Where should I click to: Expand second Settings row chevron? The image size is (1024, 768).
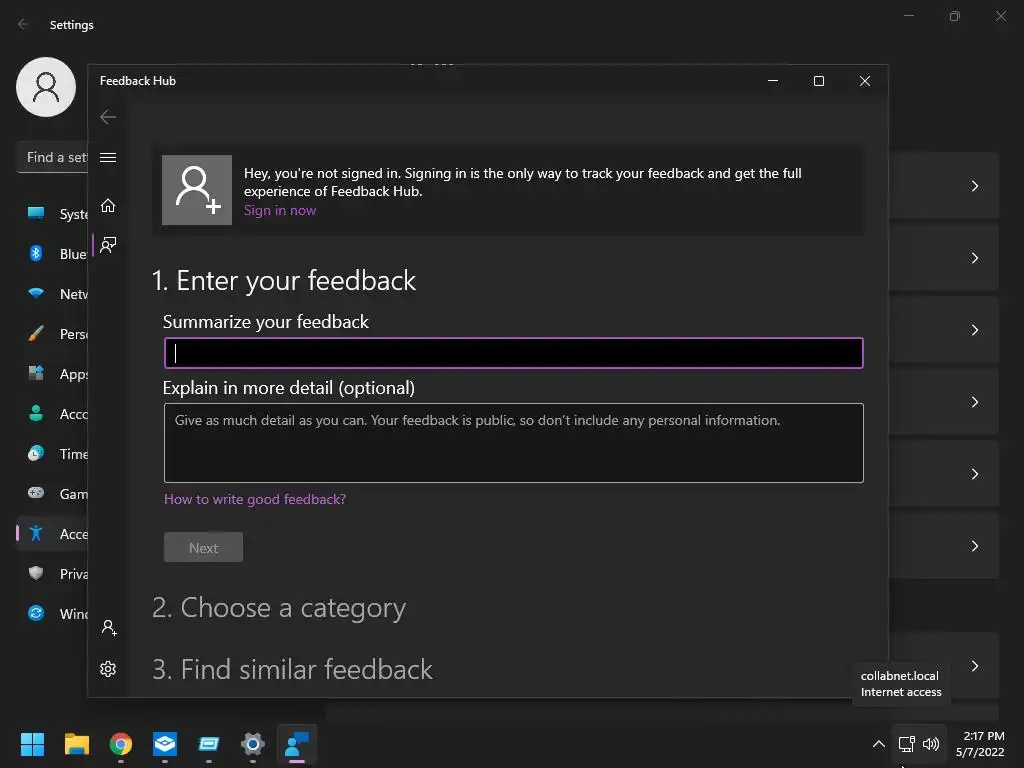tap(974, 258)
